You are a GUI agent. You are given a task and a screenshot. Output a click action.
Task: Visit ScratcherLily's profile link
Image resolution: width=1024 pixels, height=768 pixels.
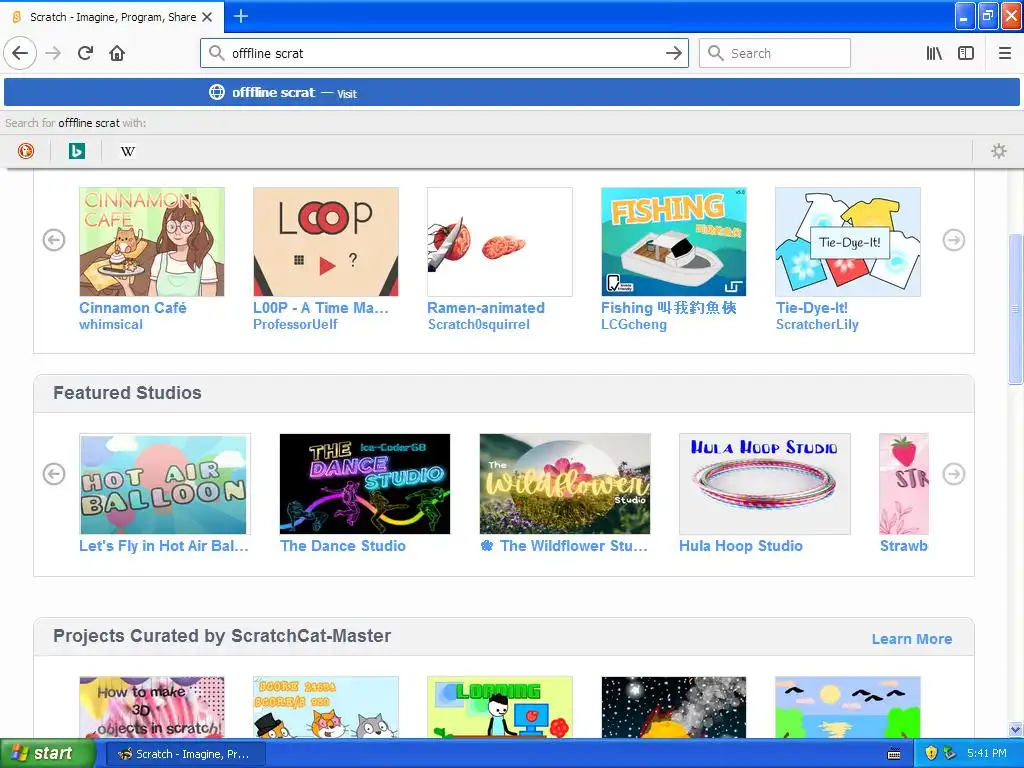[x=817, y=325]
